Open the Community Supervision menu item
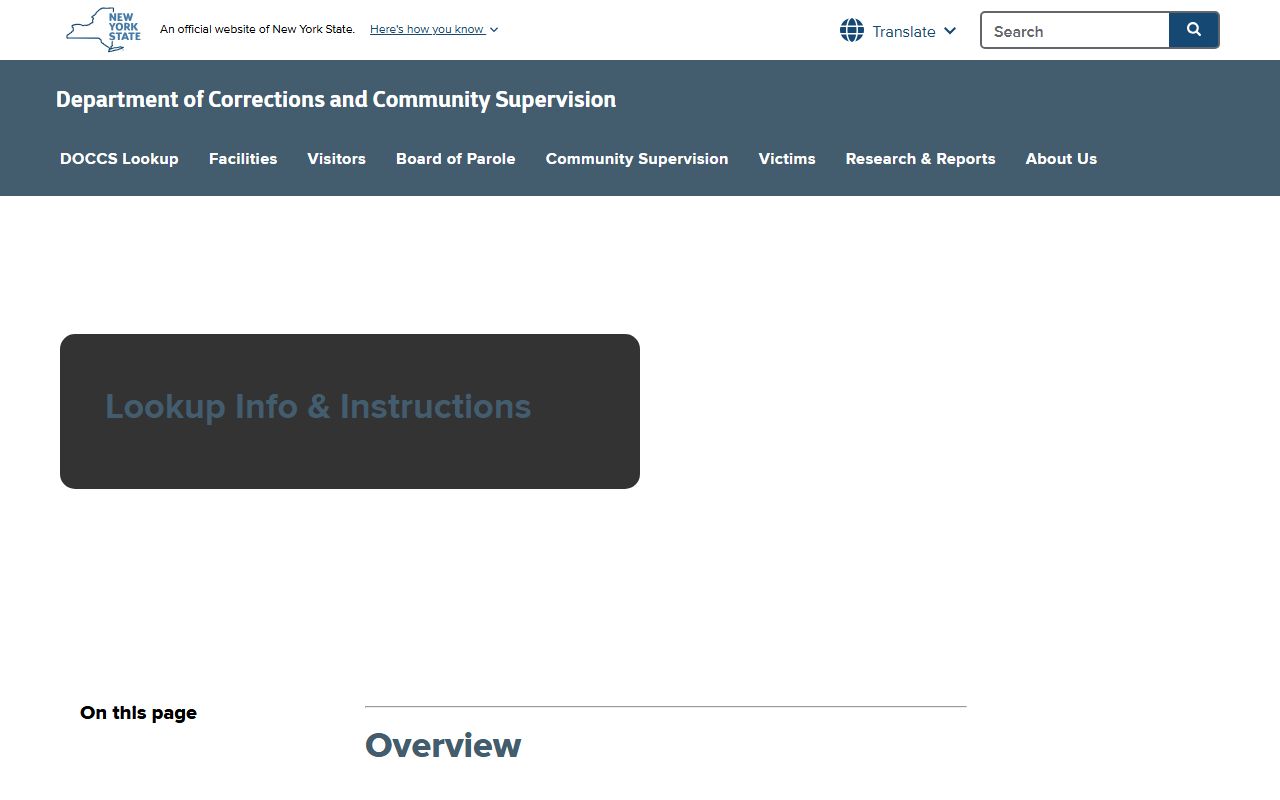The width and height of the screenshot is (1280, 800). (637, 158)
